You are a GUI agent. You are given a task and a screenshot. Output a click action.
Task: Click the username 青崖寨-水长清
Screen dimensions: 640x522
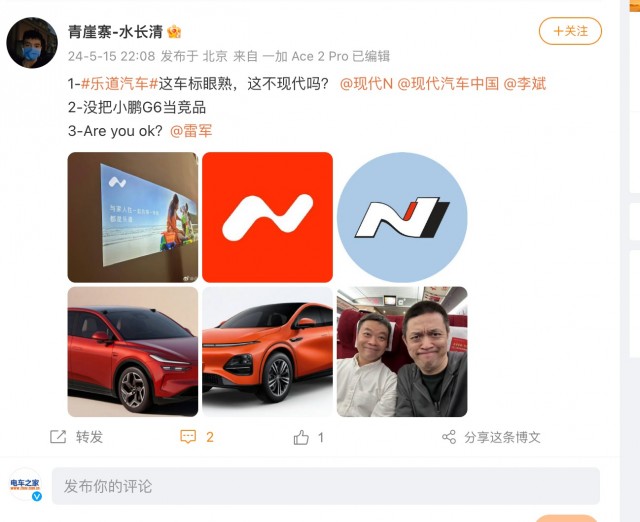click(116, 31)
